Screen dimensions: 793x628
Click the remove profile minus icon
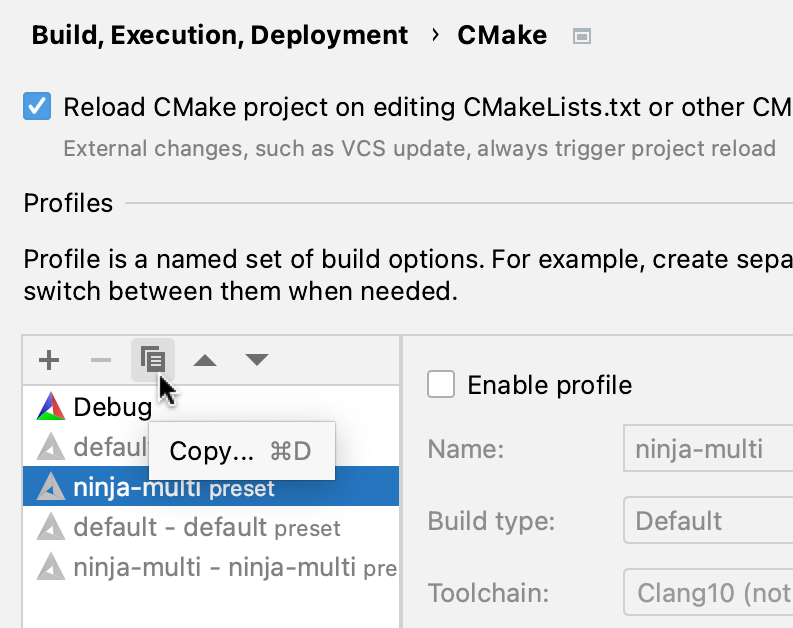(101, 360)
